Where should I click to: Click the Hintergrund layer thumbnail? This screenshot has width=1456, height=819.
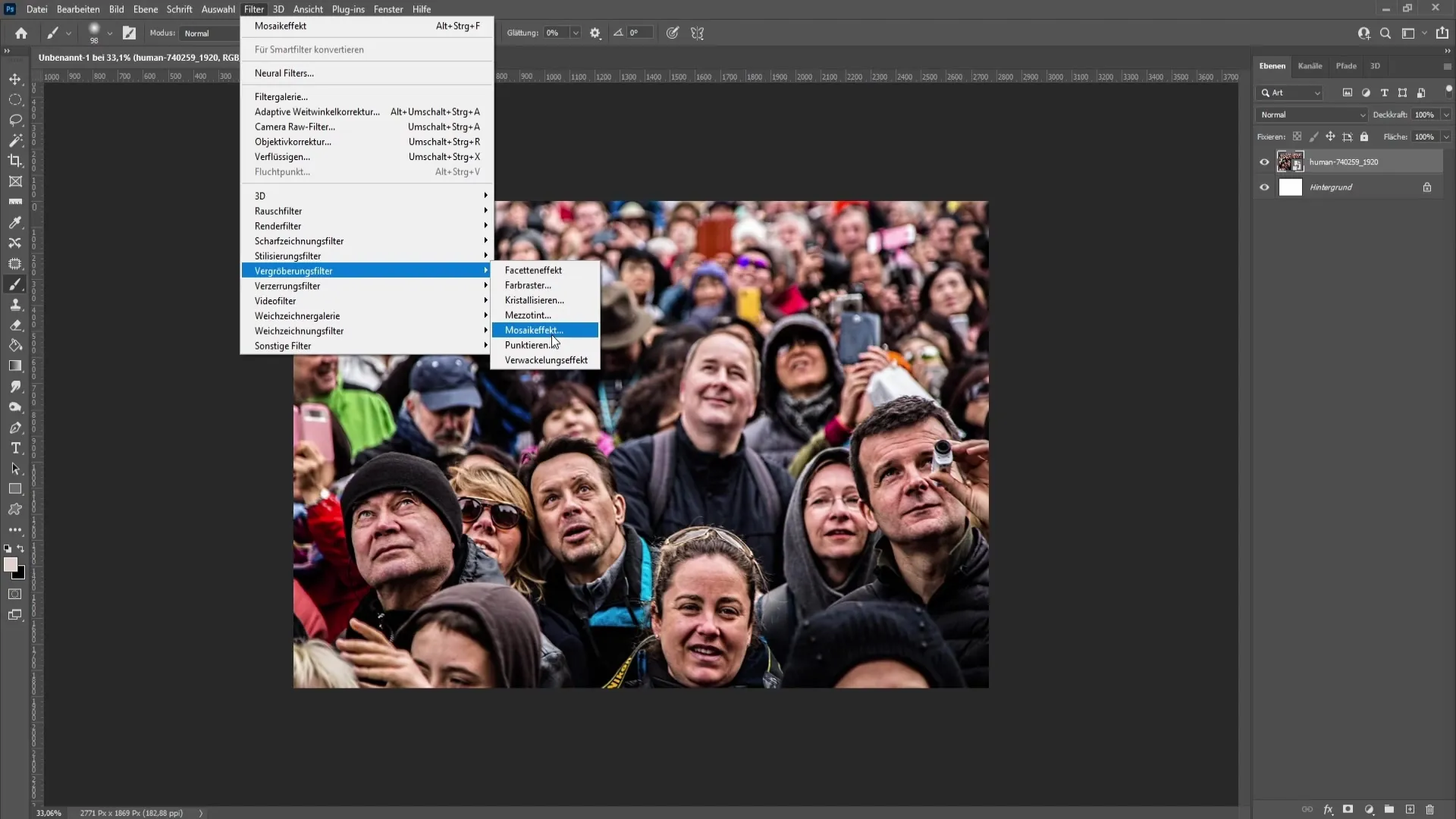pos(1290,187)
